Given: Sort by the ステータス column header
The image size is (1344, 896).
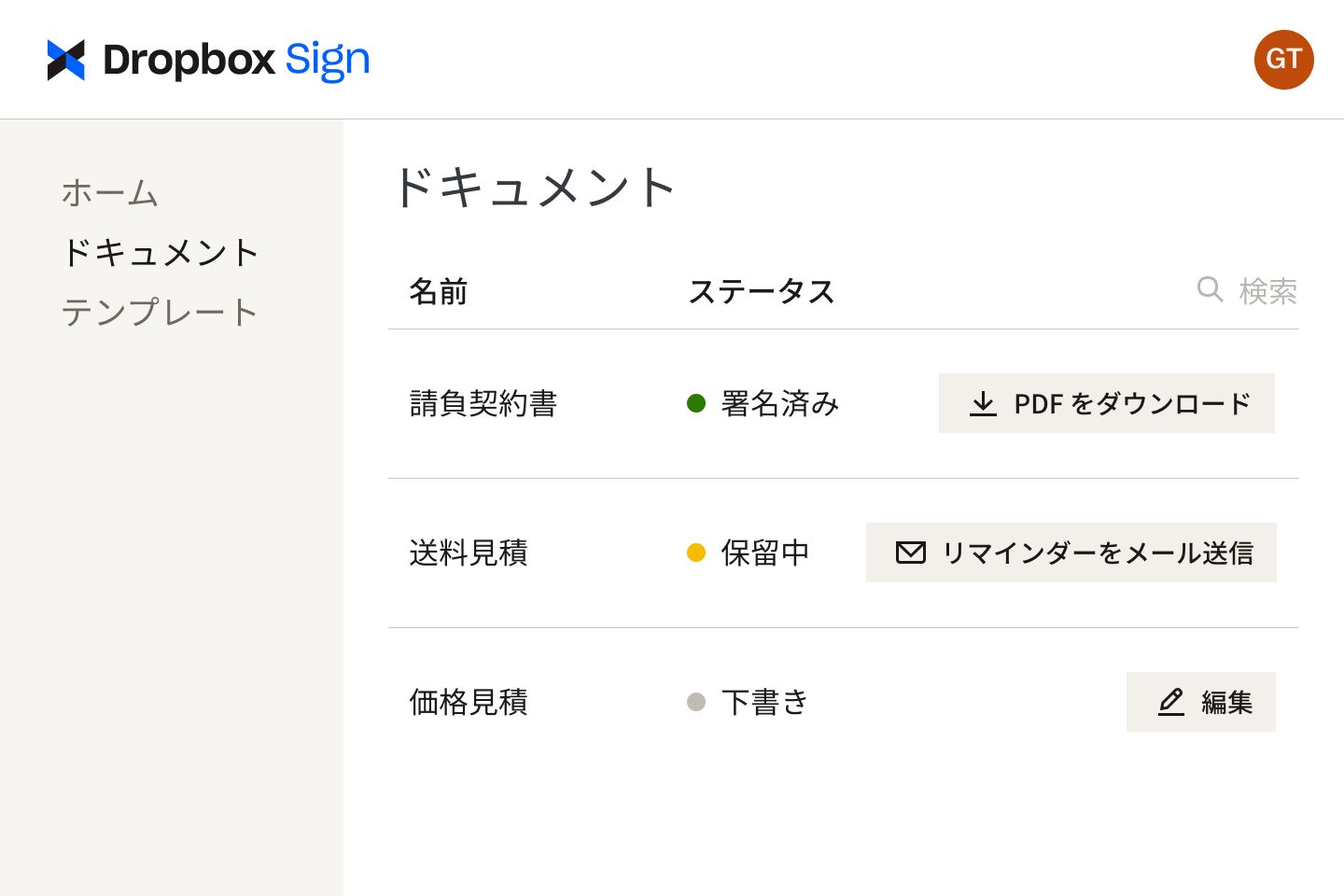Looking at the screenshot, I should 762,291.
